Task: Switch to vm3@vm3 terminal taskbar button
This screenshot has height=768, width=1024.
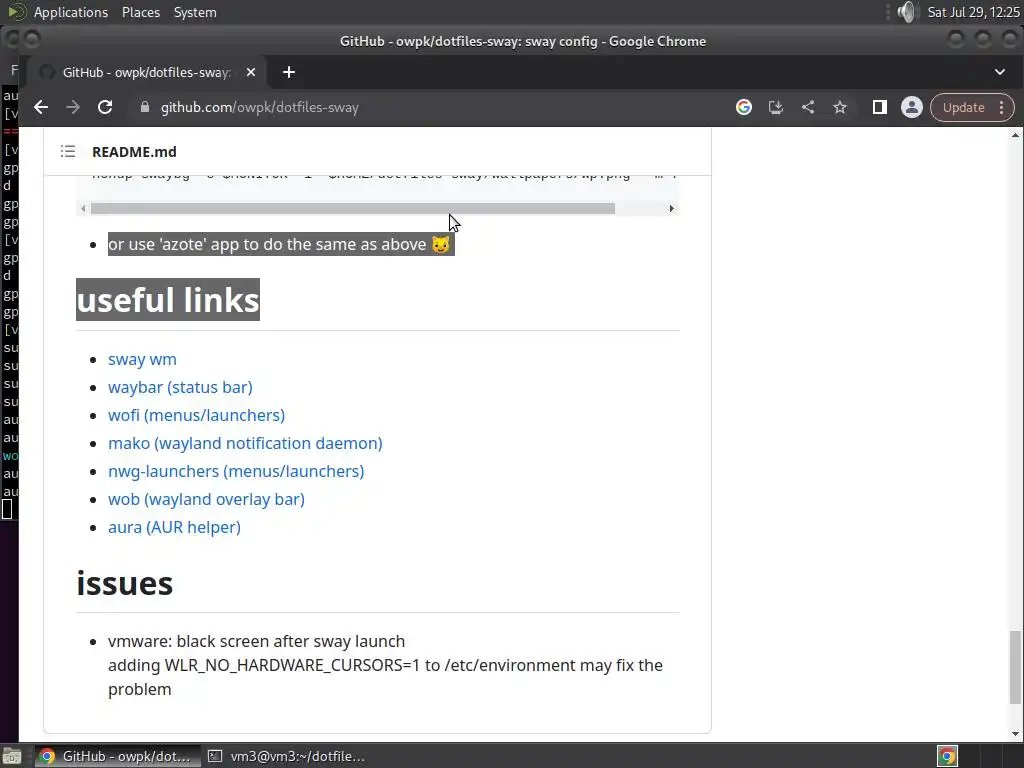Action: pyautogui.click(x=286, y=756)
